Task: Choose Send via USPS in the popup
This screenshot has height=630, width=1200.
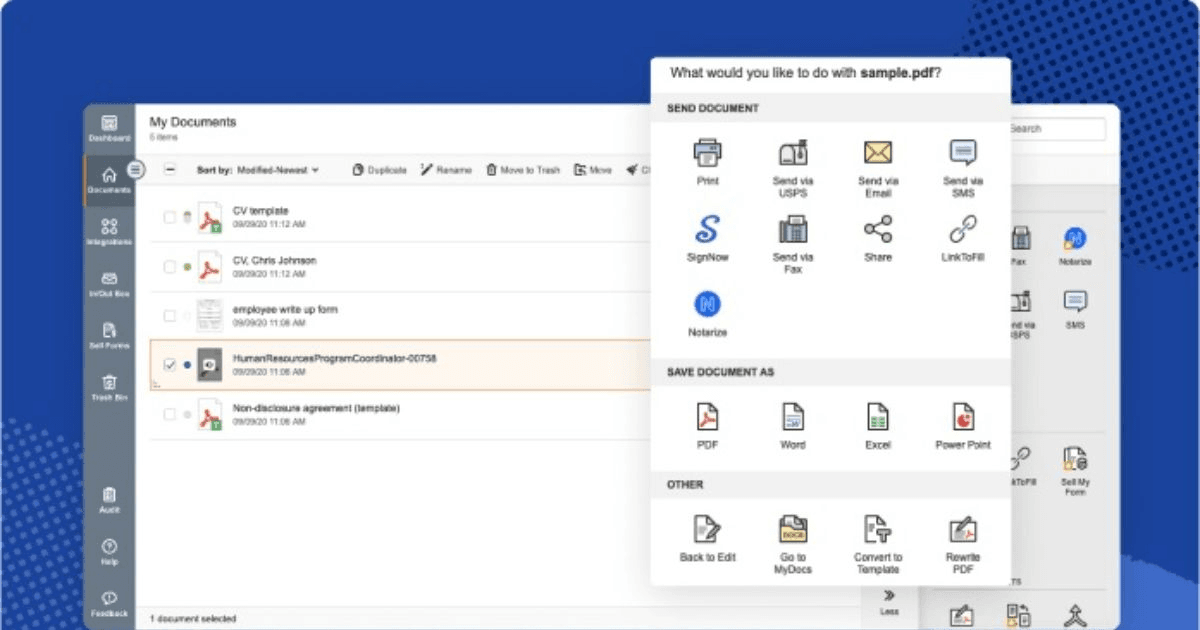Action: click(x=793, y=168)
